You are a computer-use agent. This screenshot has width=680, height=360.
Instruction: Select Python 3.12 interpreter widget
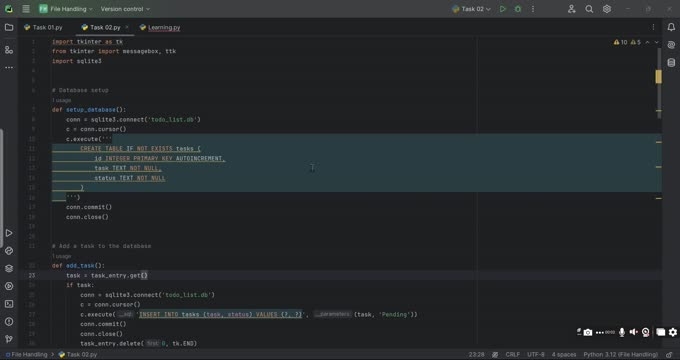coord(621,355)
